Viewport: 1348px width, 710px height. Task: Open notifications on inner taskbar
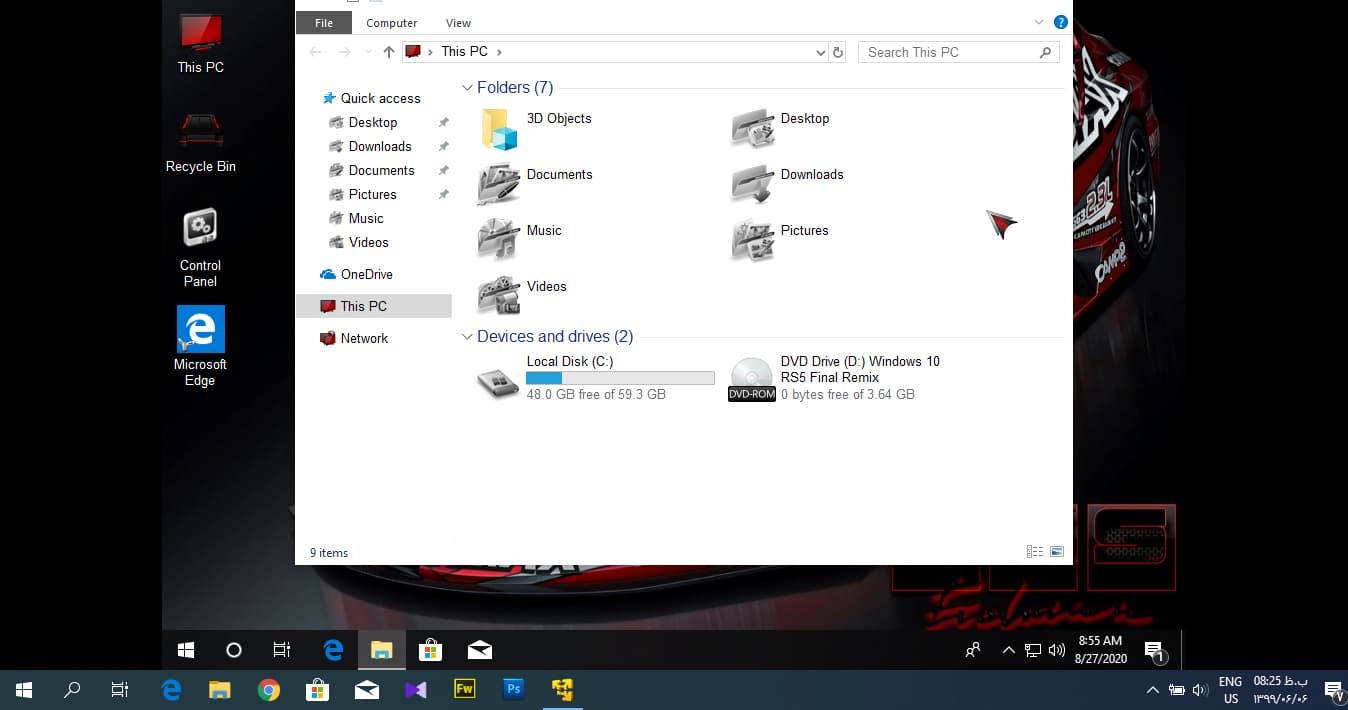(1153, 651)
